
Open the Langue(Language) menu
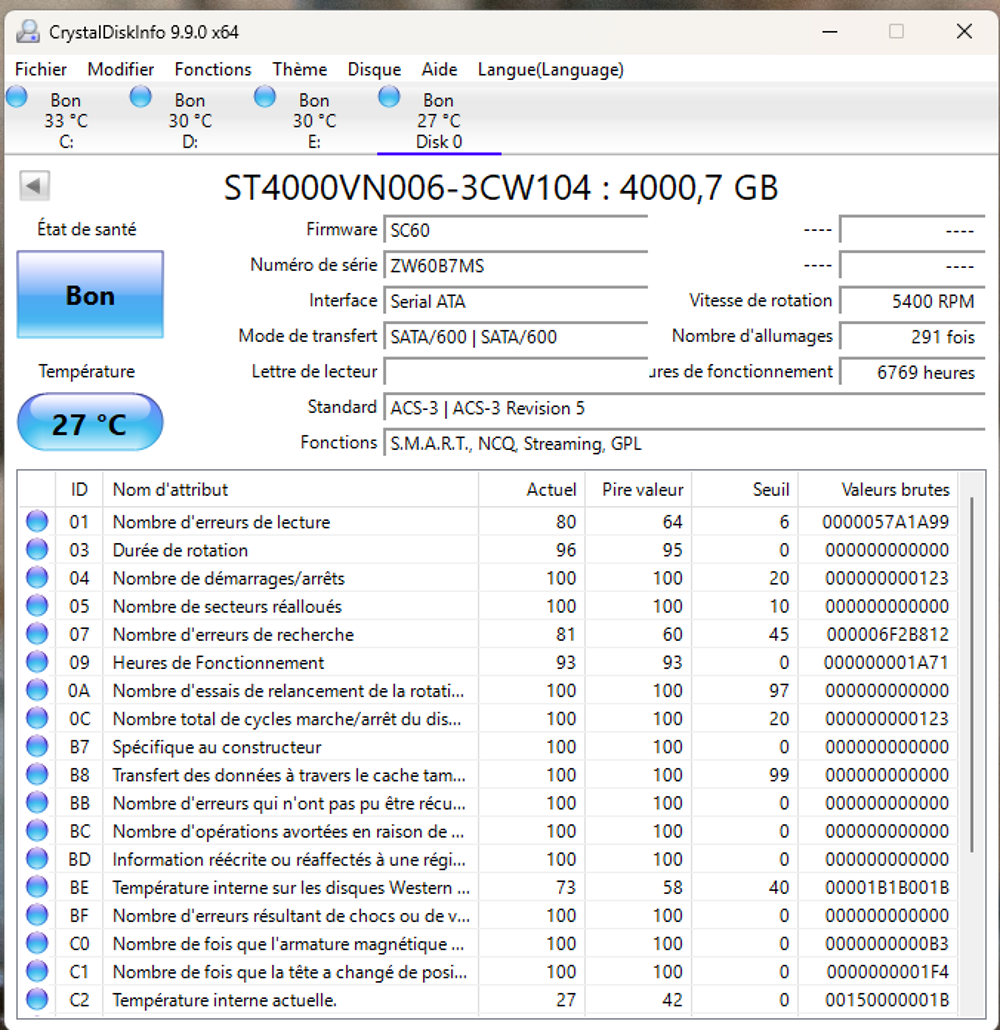(551, 70)
